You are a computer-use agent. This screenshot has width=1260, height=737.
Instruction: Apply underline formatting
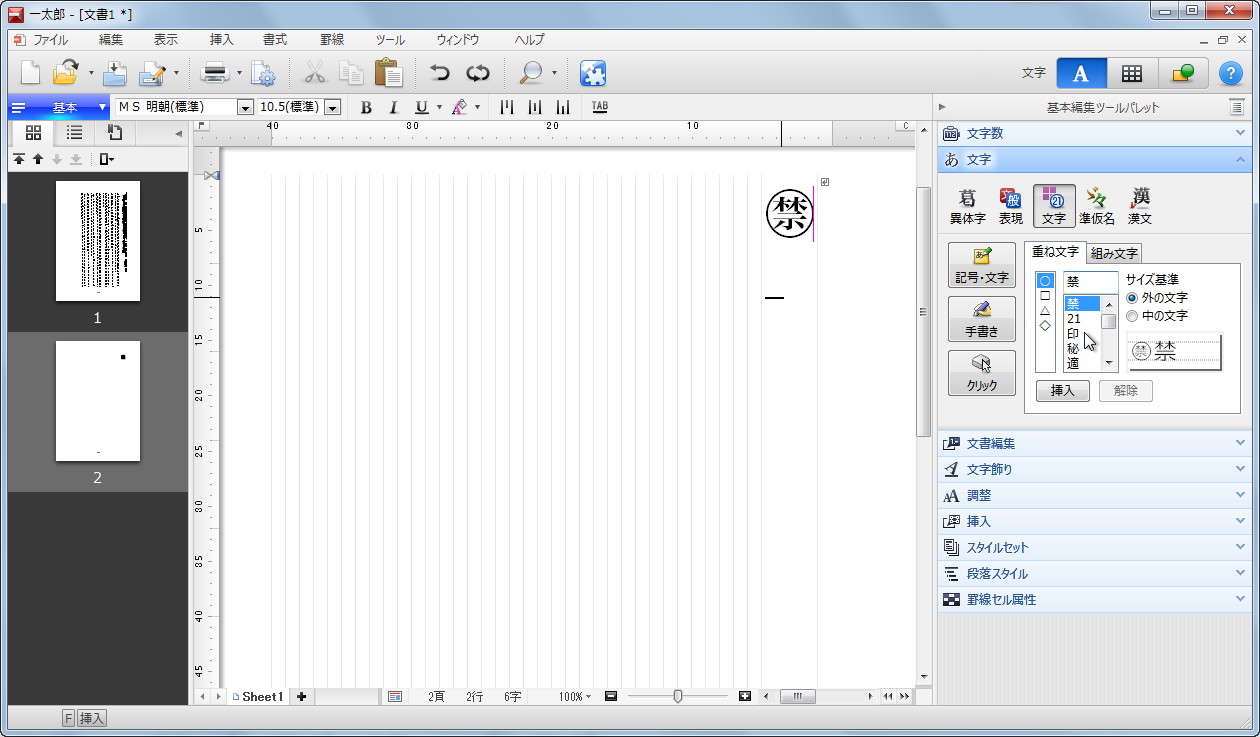point(421,107)
